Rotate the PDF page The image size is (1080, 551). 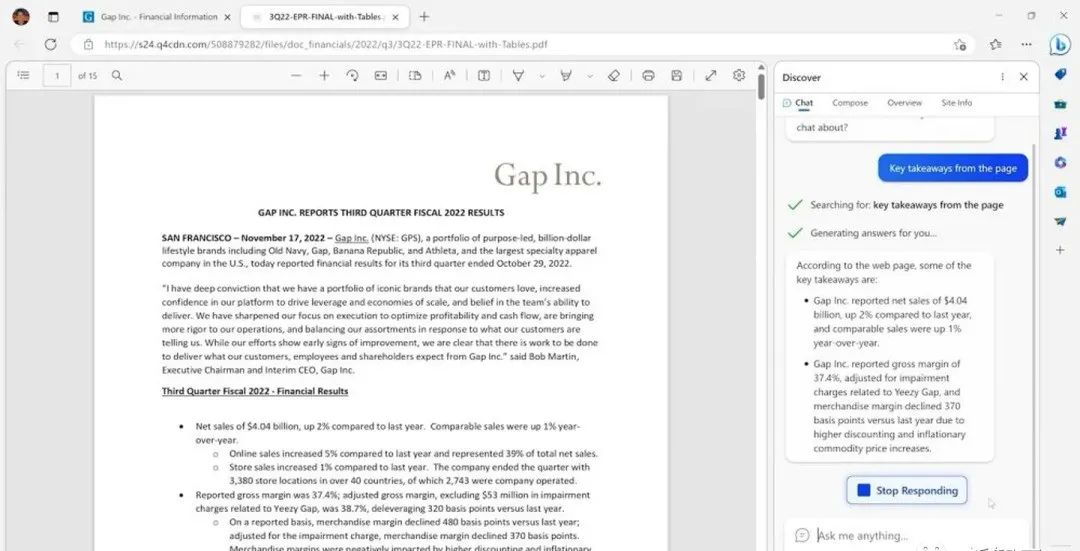coord(352,76)
